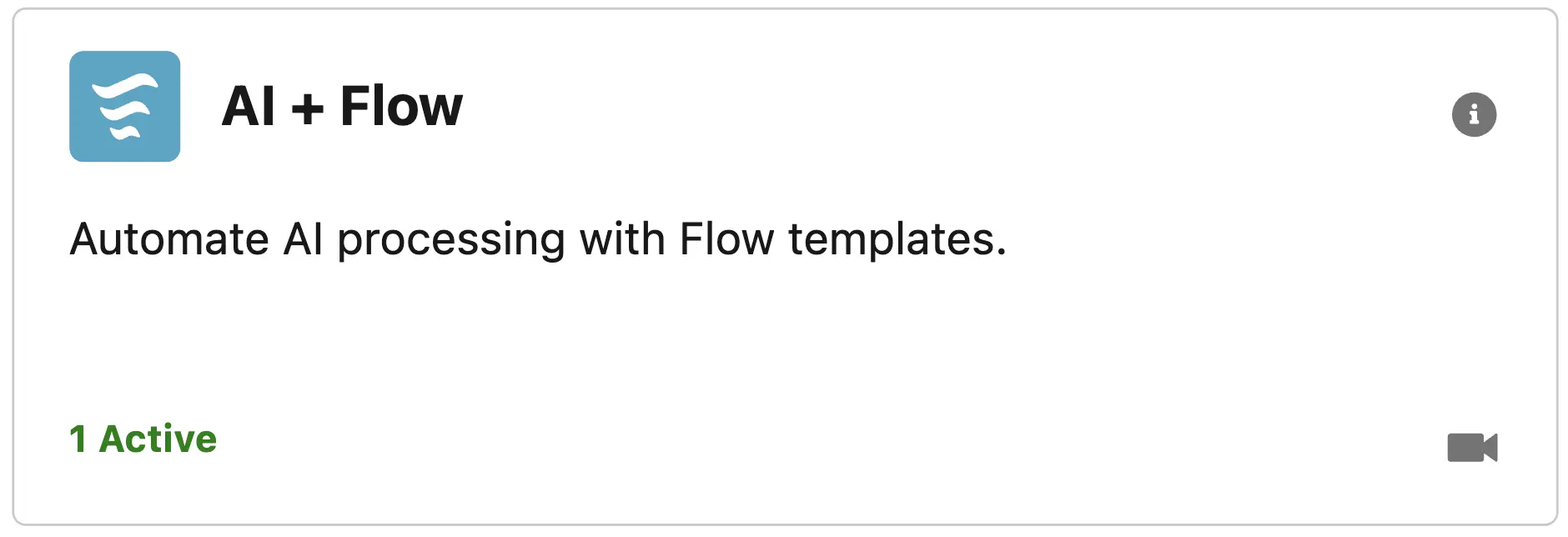Click the word "Flow" in the heading
Screen dimensions: 1568x537
[x=401, y=107]
